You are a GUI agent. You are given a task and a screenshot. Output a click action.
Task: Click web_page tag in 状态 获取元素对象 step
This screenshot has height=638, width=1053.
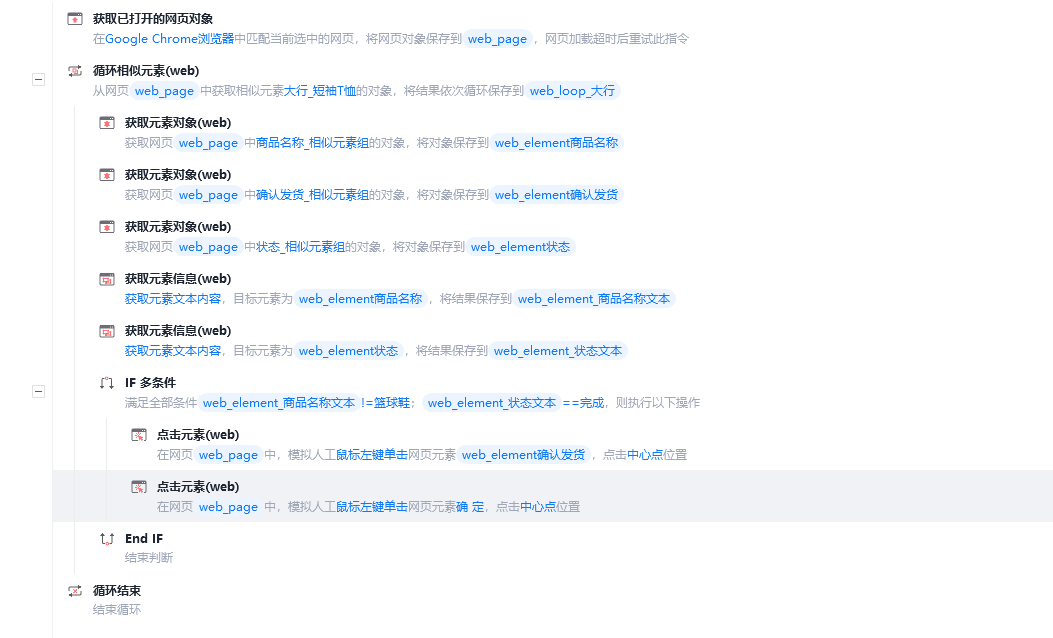[208, 247]
